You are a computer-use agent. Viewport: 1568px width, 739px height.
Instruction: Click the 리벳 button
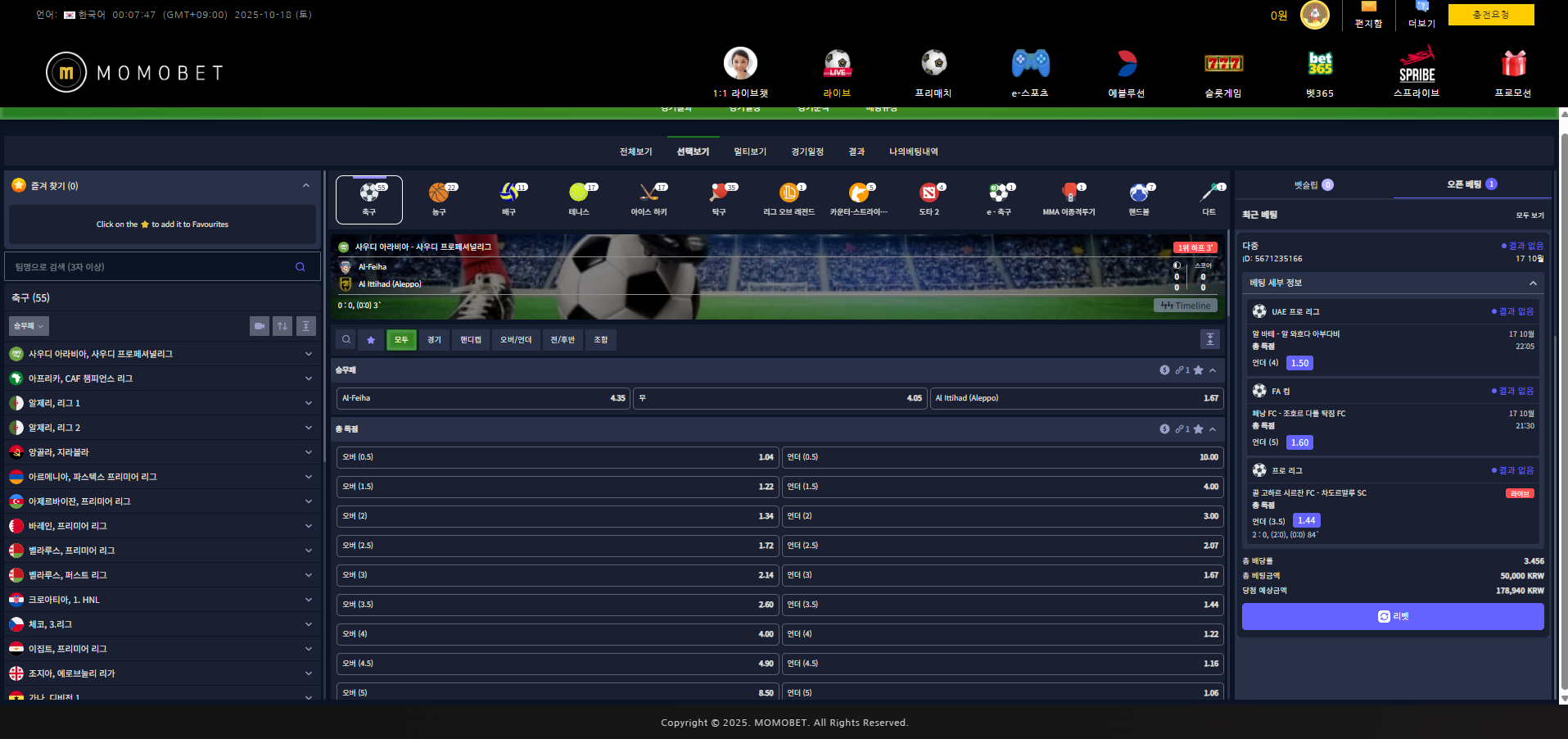(x=1393, y=617)
